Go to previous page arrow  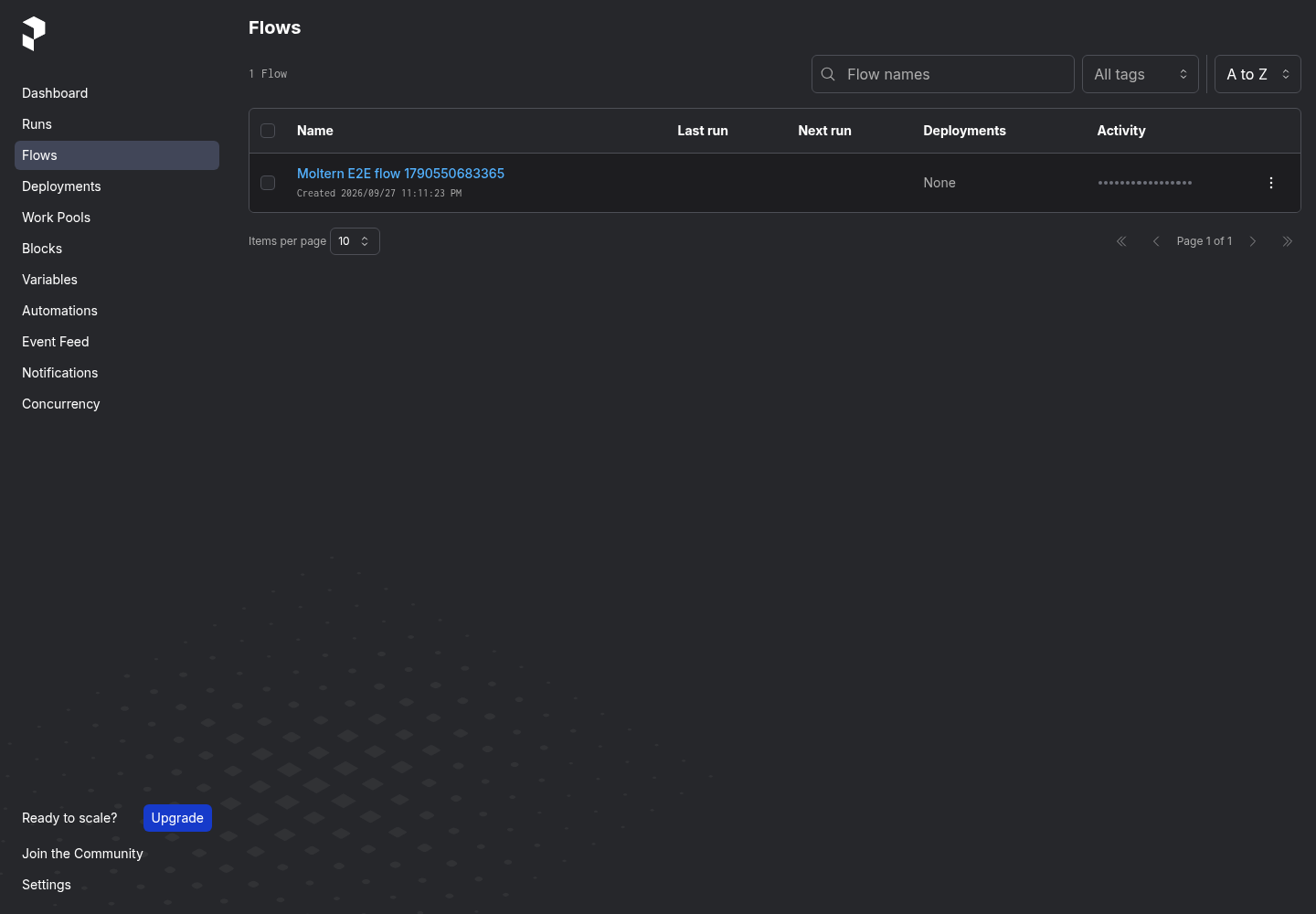(x=1156, y=241)
